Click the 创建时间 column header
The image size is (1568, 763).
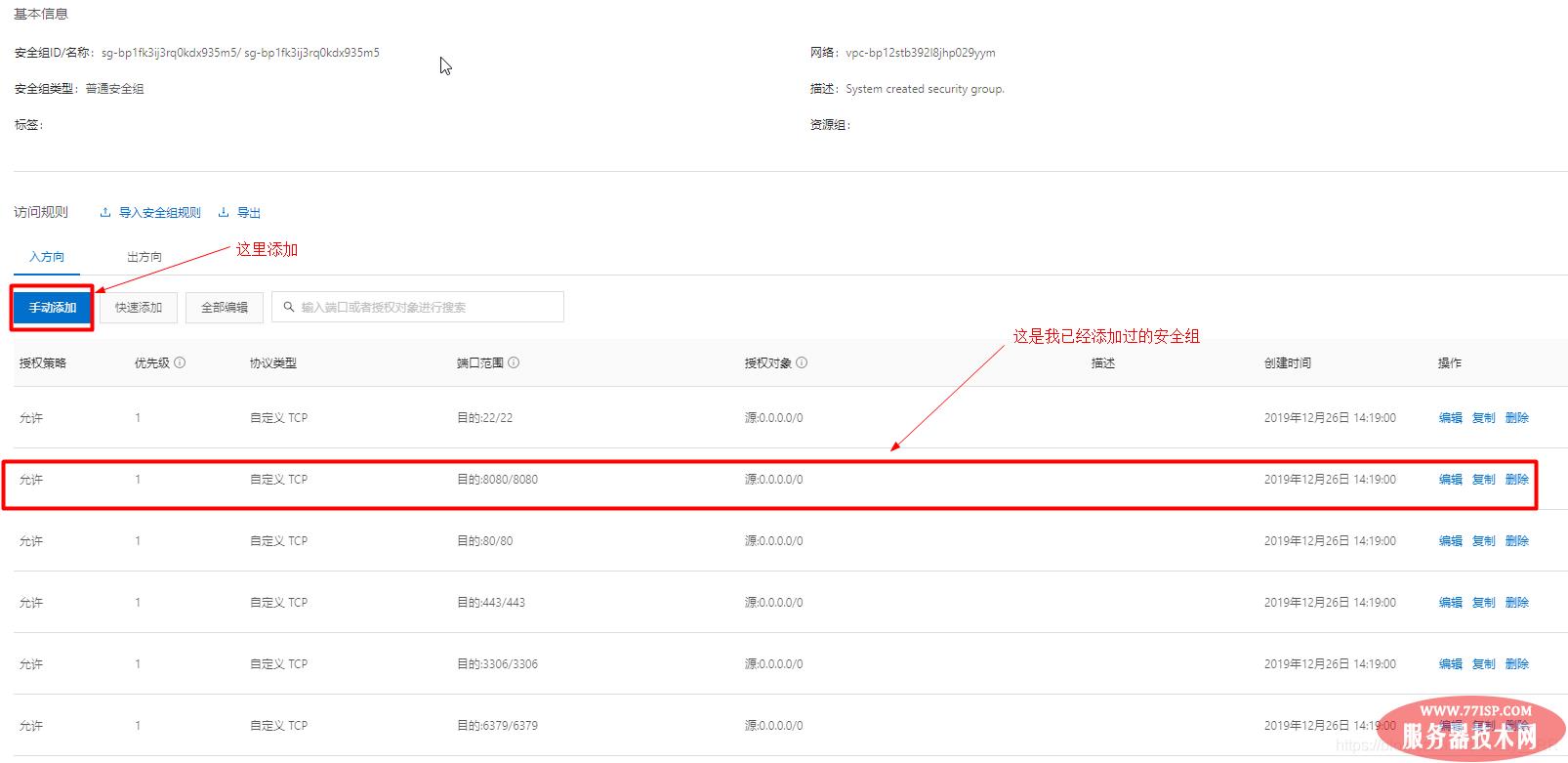[1288, 363]
